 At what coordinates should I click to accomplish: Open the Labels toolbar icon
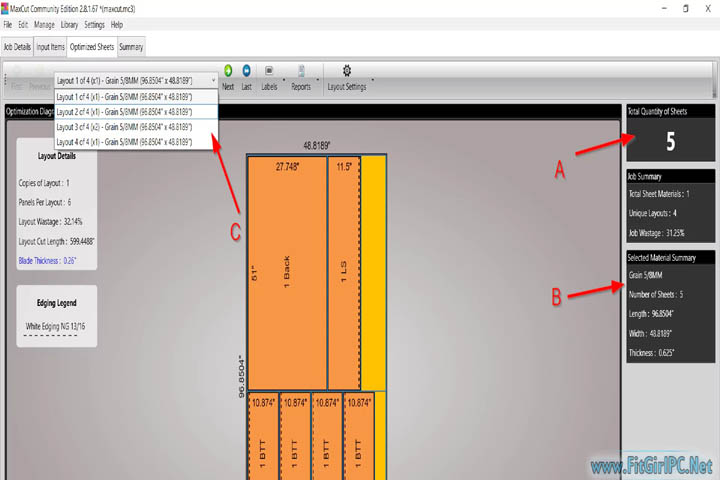coord(269,70)
